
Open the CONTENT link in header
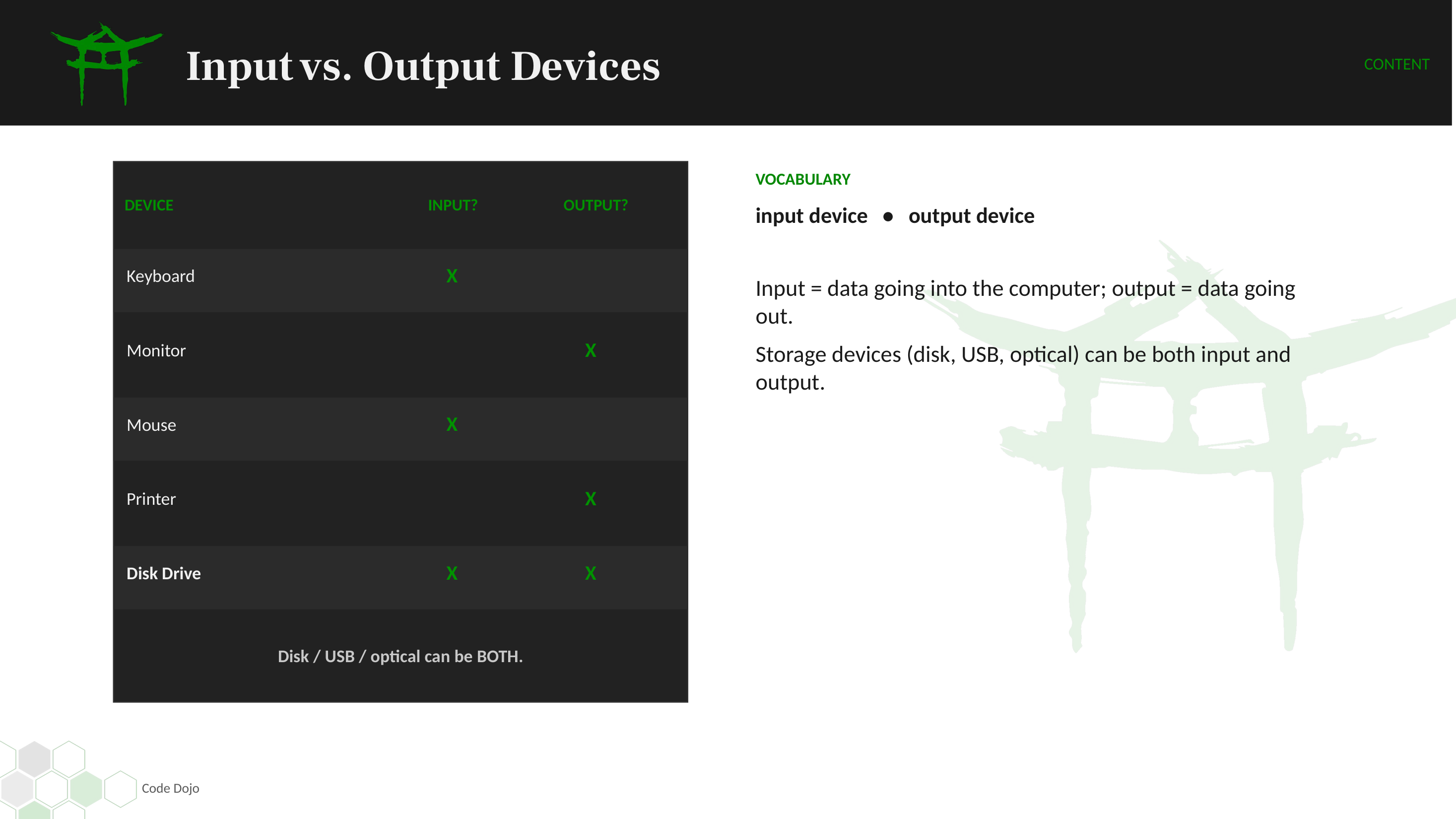pos(1396,65)
